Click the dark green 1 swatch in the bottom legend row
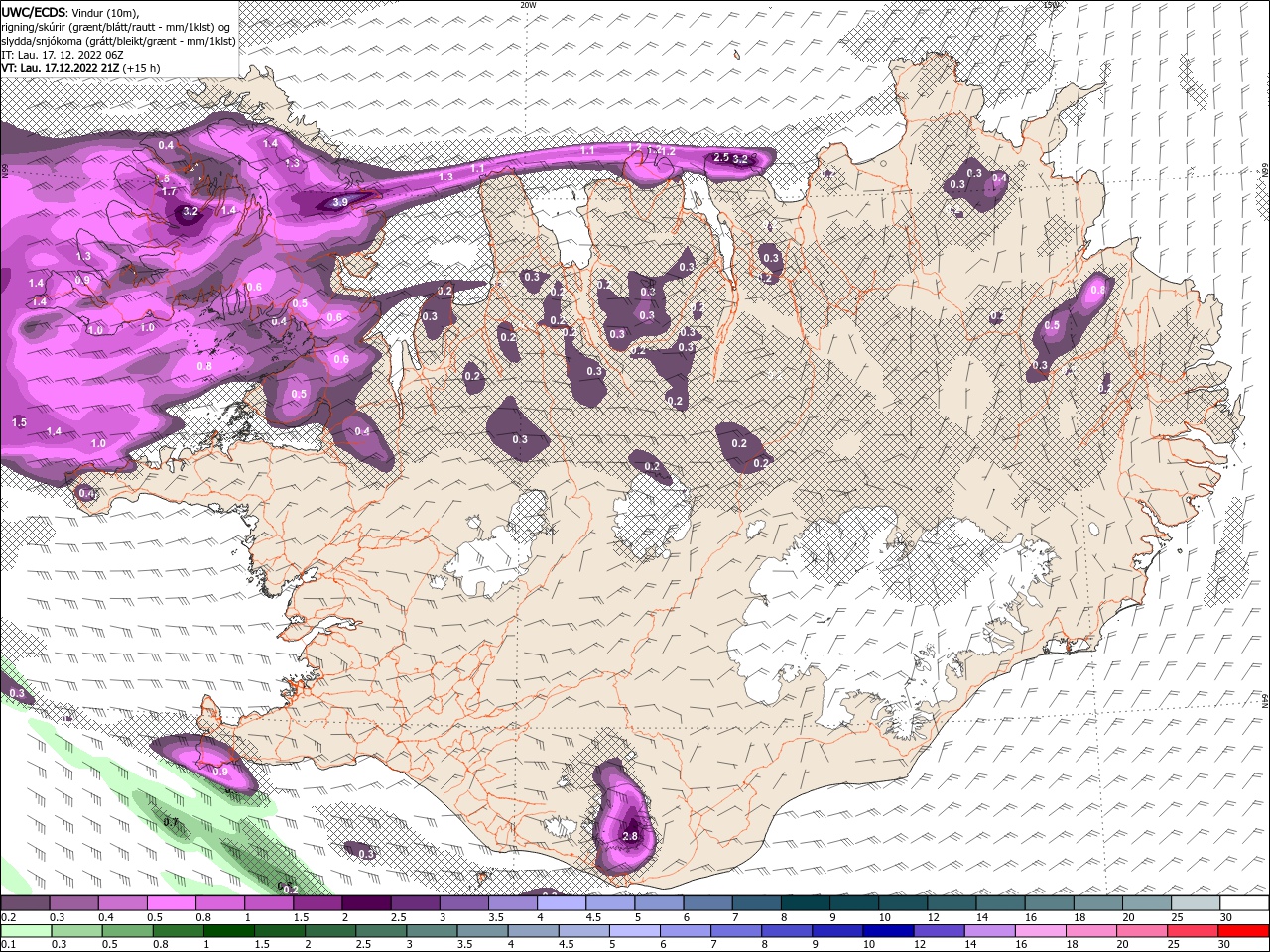Image resolution: width=1270 pixels, height=952 pixels. [x=229, y=931]
